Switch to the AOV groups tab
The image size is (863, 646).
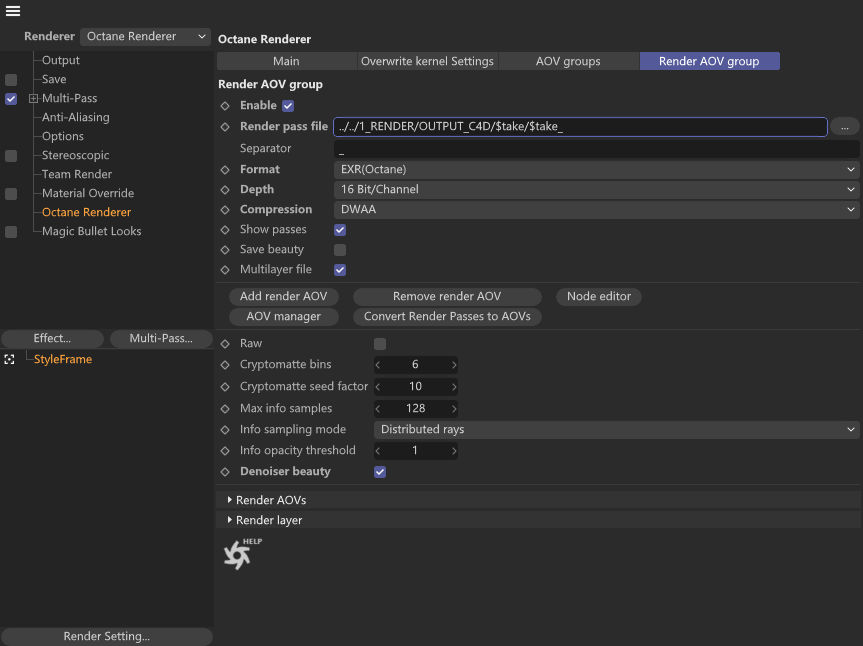[x=568, y=61]
